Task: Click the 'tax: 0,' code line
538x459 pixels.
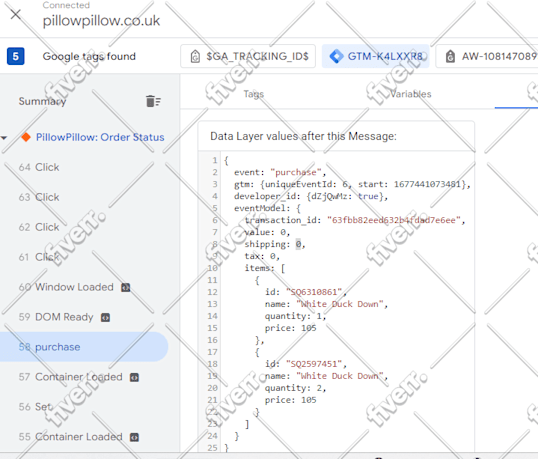Action: tap(262, 256)
